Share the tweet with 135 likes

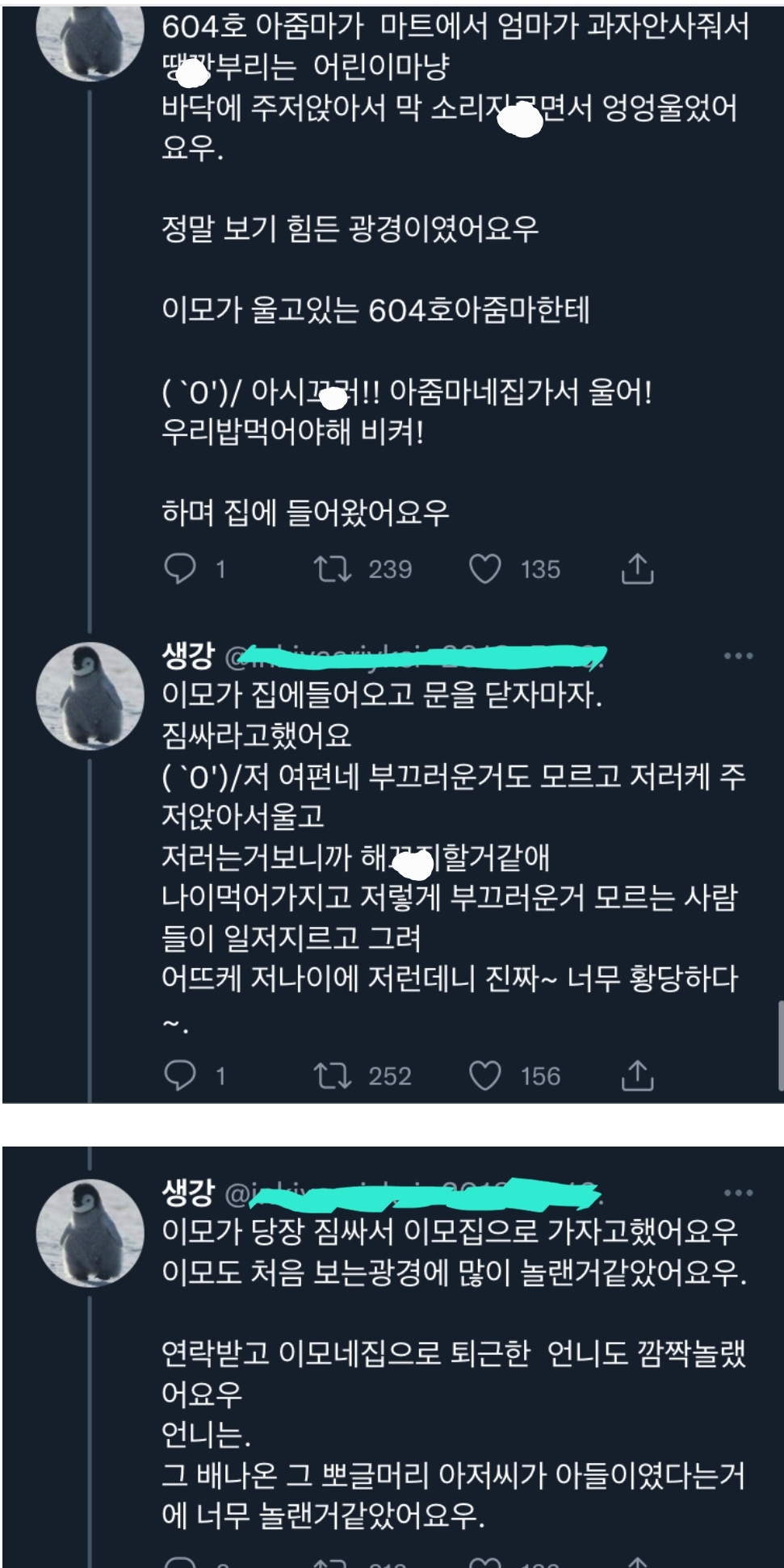point(637,568)
